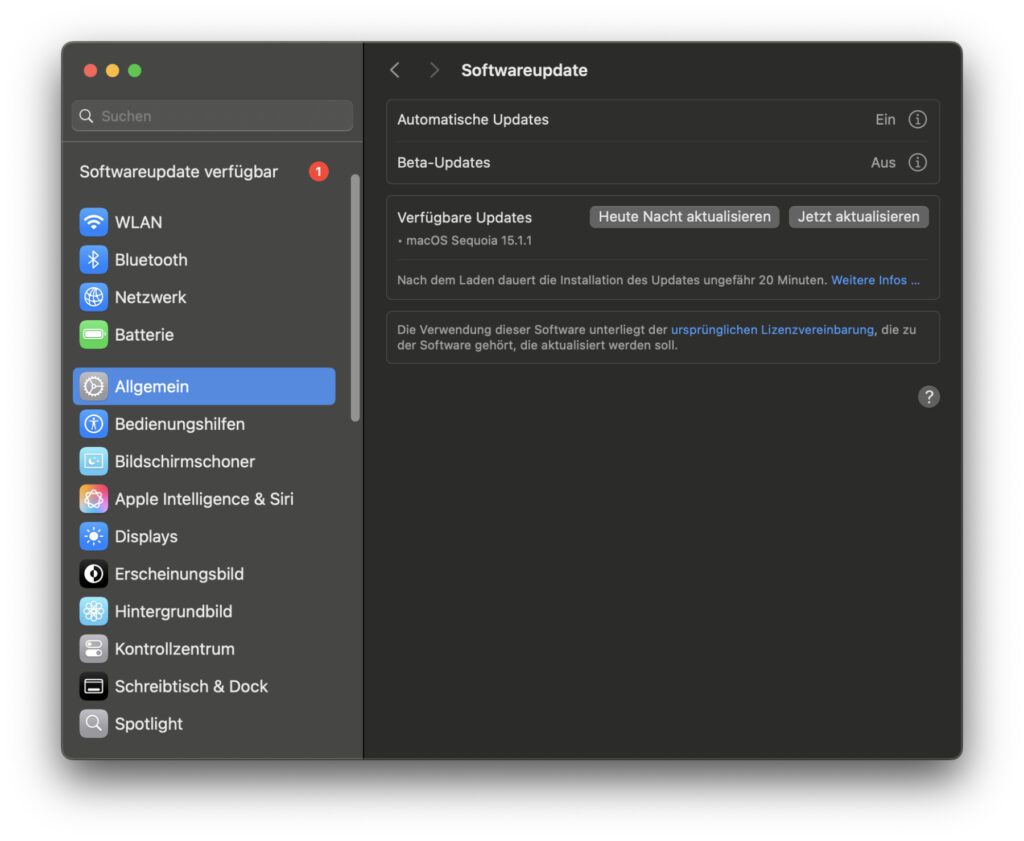Select Allgemein in the sidebar
Viewport: 1024px width, 841px height.
pos(204,386)
